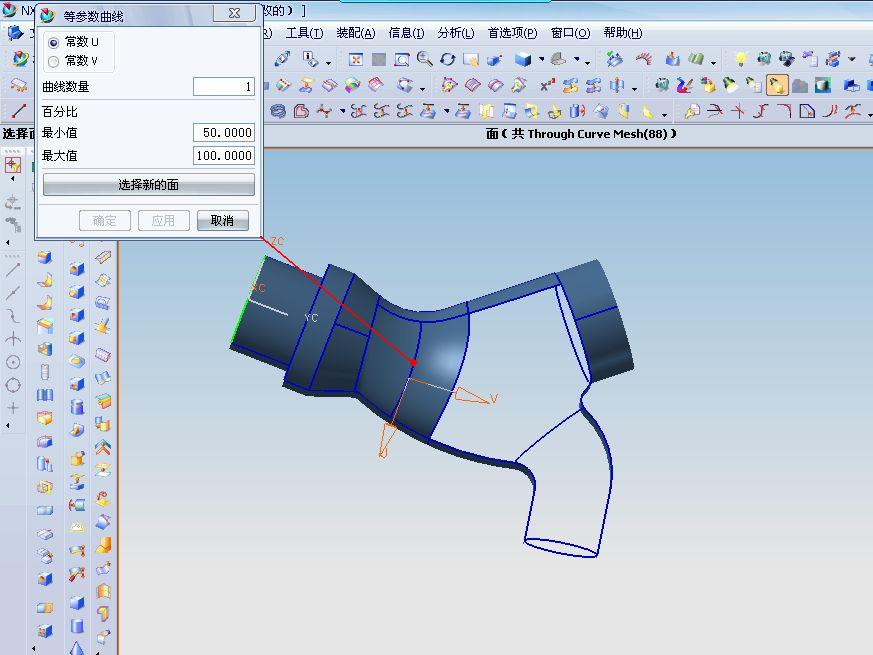Select the arc curve tool in left sidebar

point(13,316)
